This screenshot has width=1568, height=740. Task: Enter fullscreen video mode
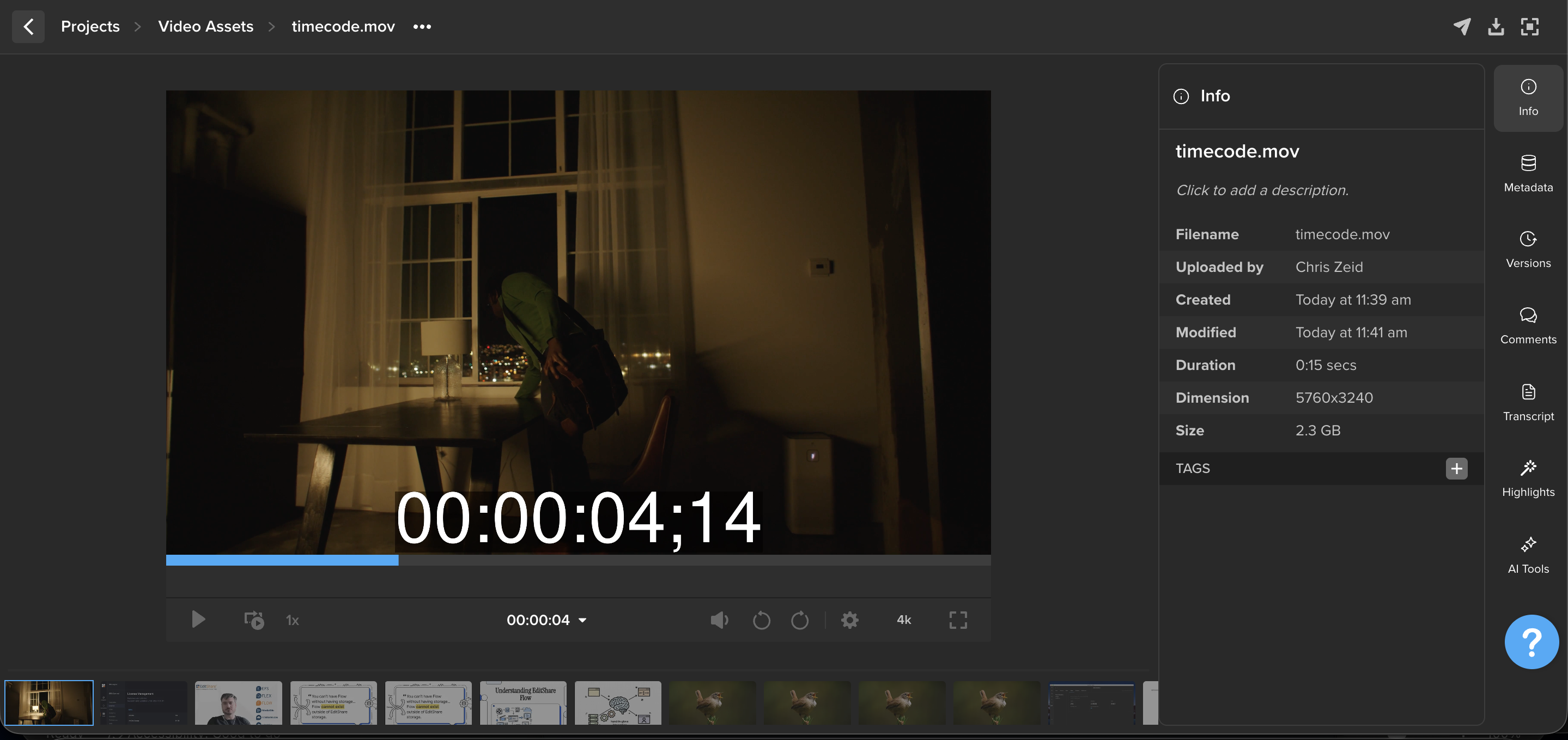coord(958,620)
